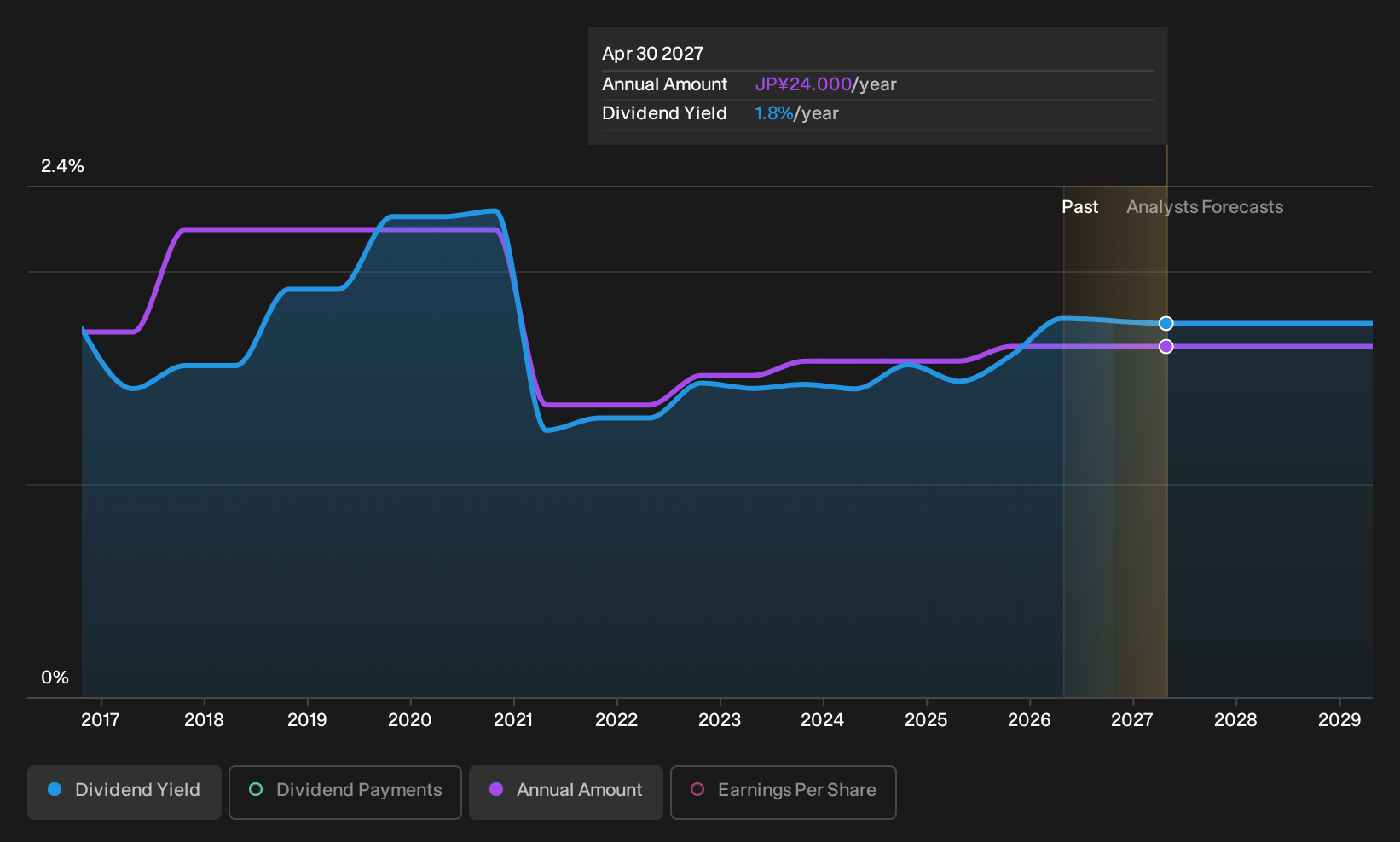Click the JP¥24.000/year tooltip value

(825, 84)
